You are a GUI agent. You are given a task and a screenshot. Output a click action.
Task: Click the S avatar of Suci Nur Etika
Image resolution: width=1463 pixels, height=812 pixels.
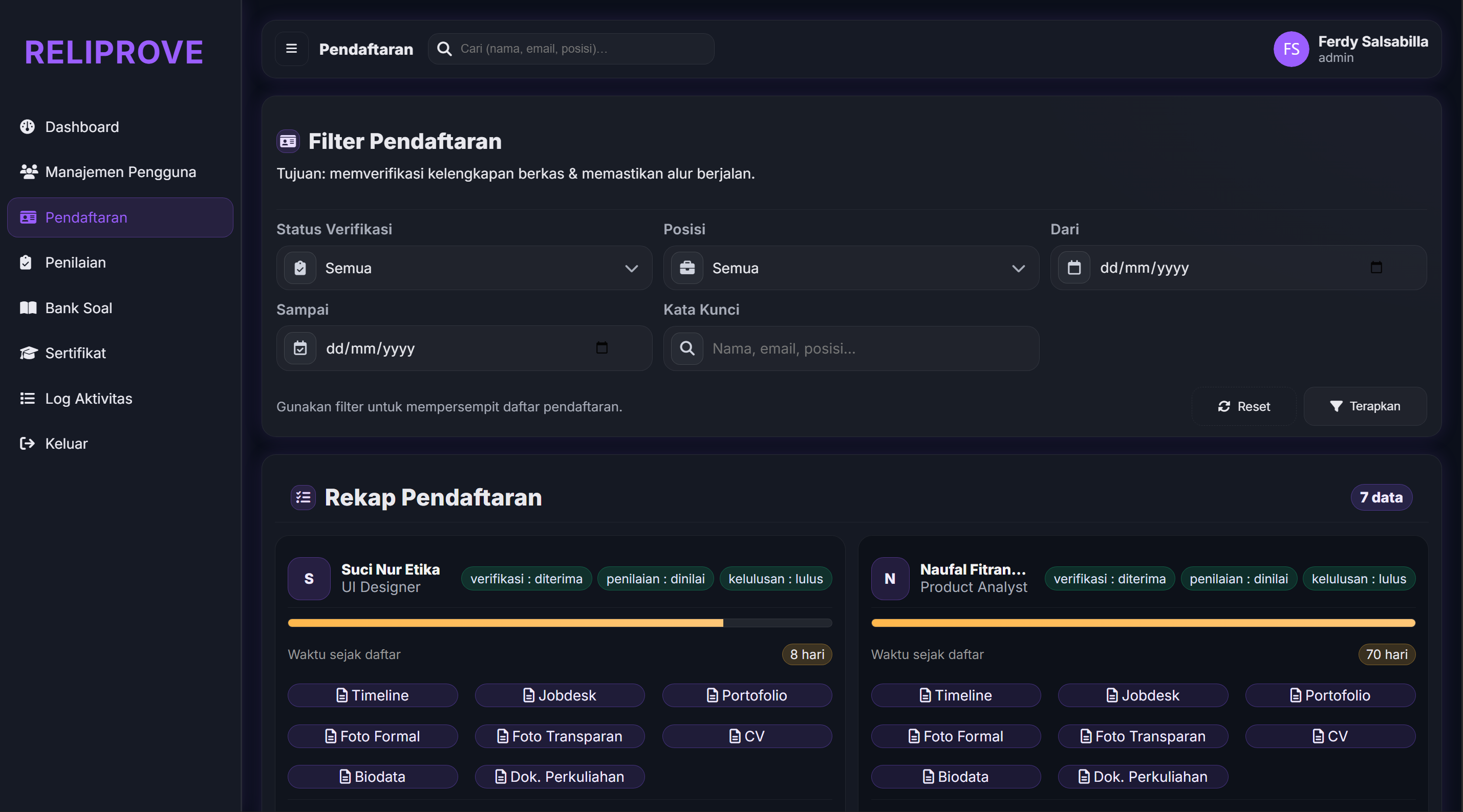[x=309, y=579]
